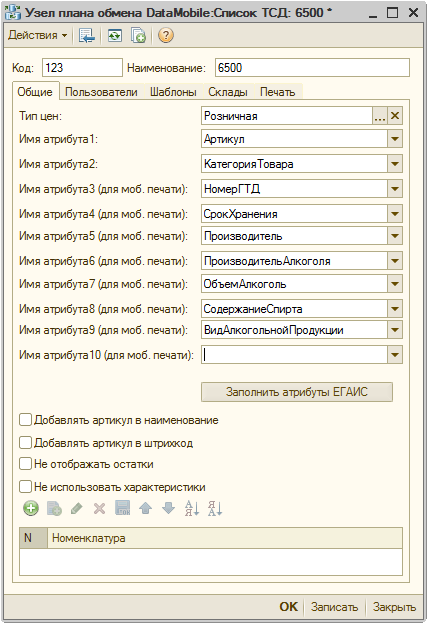The image size is (427, 623).
Task: Check Не использовать характеристики option
Action: (25, 487)
